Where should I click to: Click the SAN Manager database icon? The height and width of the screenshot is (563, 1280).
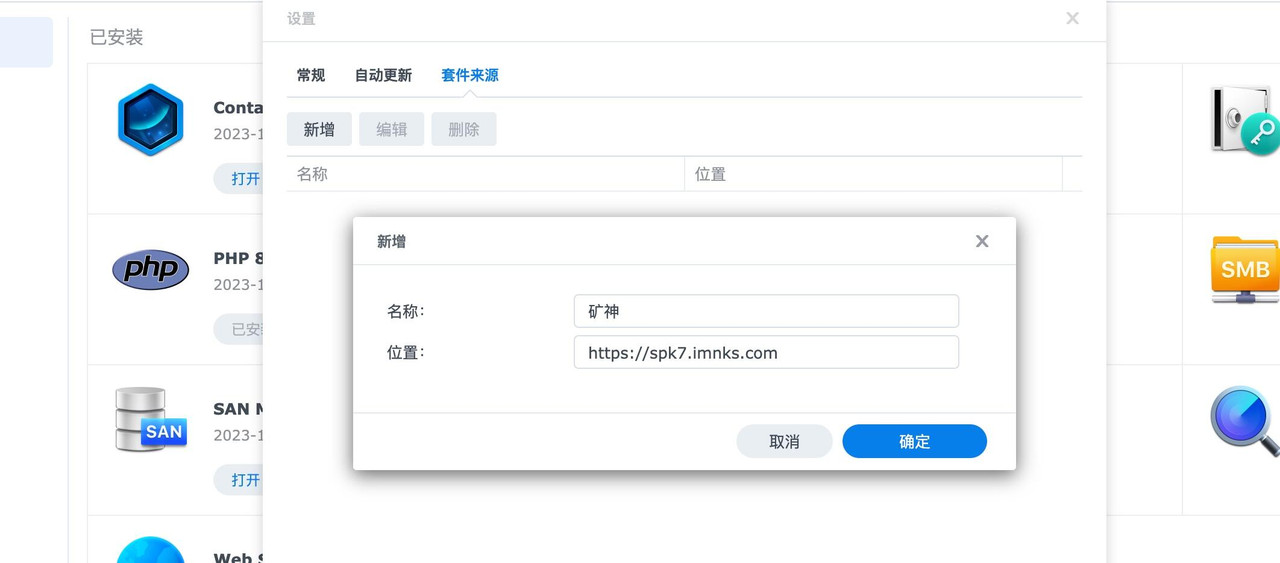click(150, 420)
